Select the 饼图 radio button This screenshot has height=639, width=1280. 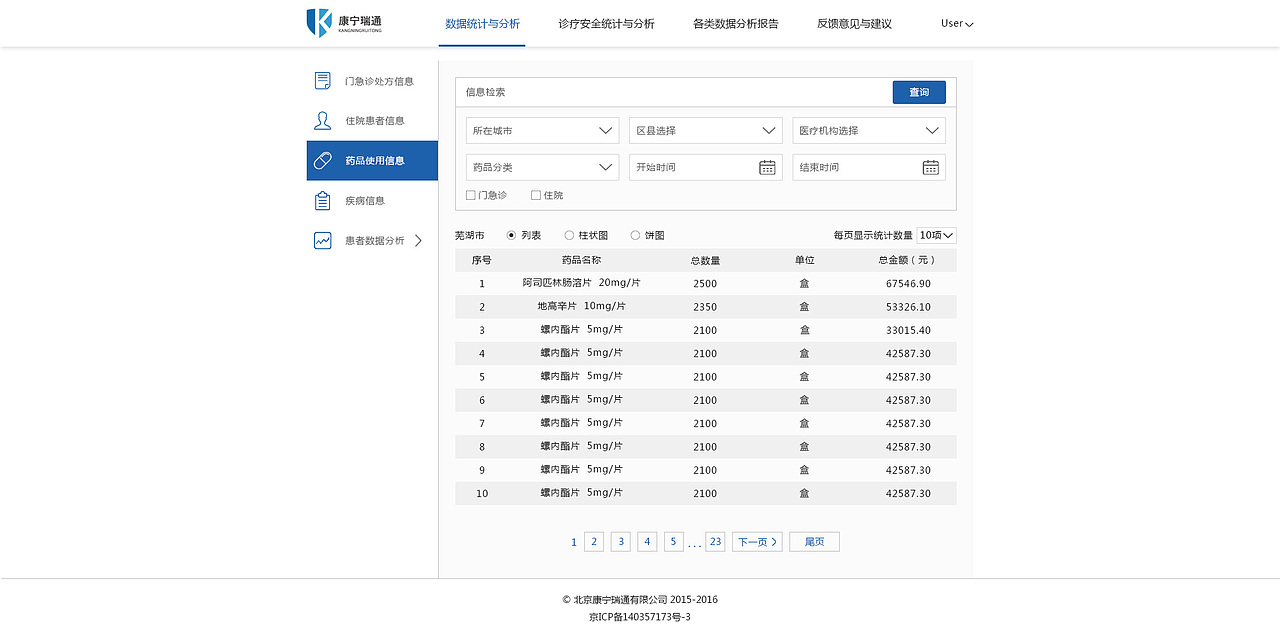635,235
